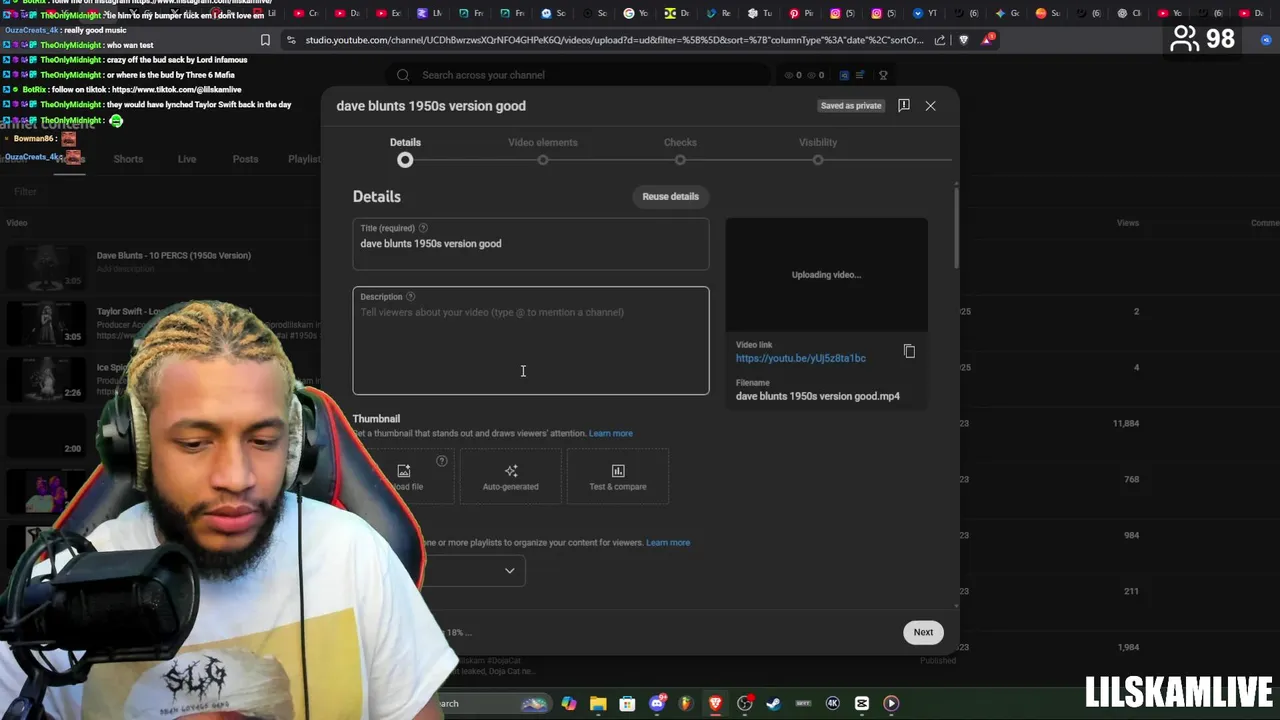This screenshot has height=720, width=1280.
Task: Focus the Search across your channel box
Action: point(580,75)
